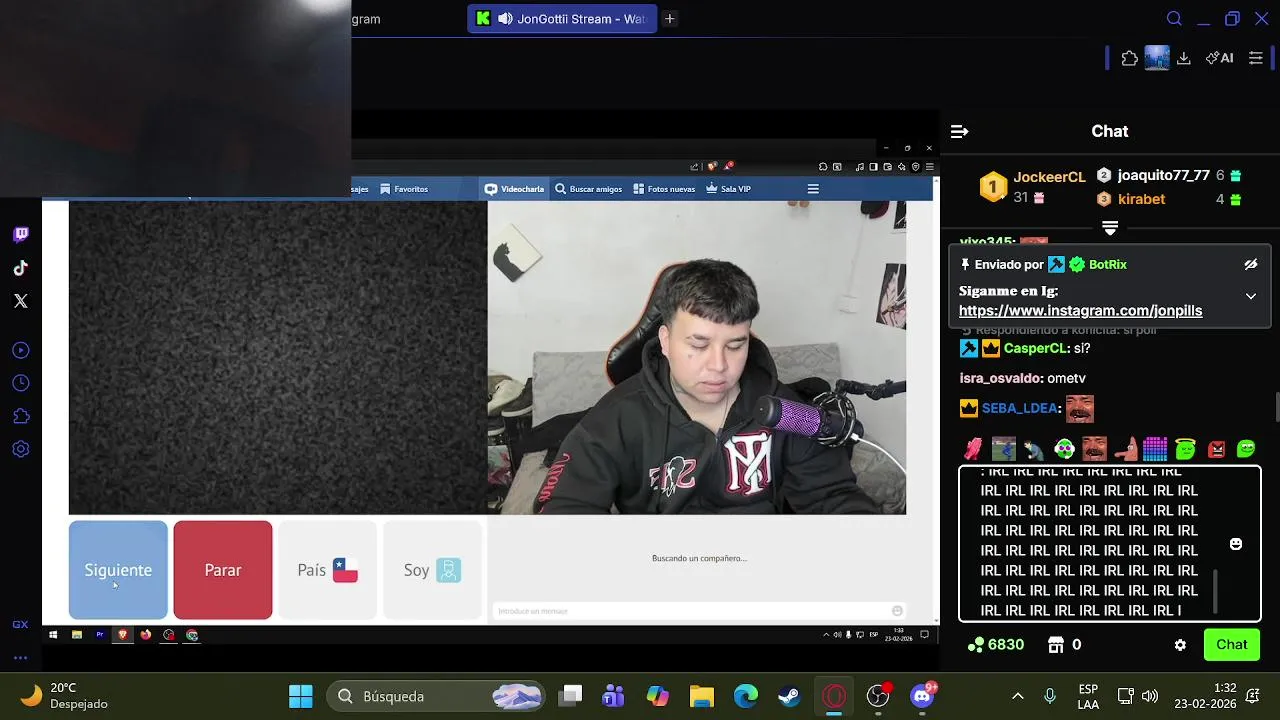This screenshot has width=1280, height=720.
Task: Select the dancing green alien emote
Action: 1064,449
